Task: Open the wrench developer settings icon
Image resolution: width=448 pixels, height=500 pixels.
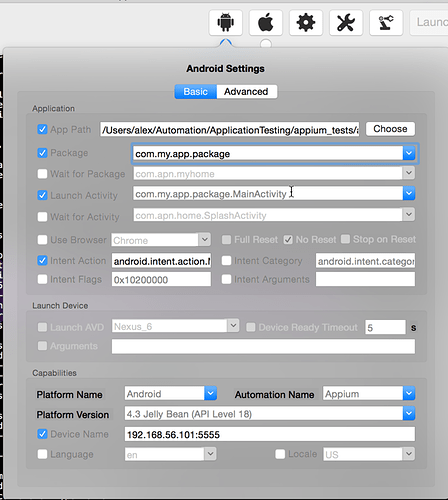Action: [x=346, y=23]
